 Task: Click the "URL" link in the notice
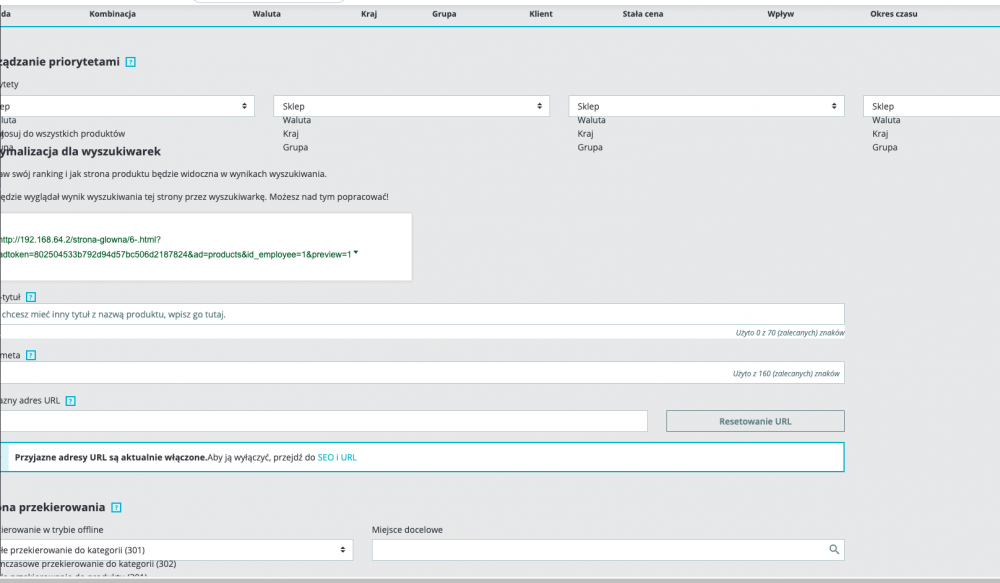tap(348, 457)
